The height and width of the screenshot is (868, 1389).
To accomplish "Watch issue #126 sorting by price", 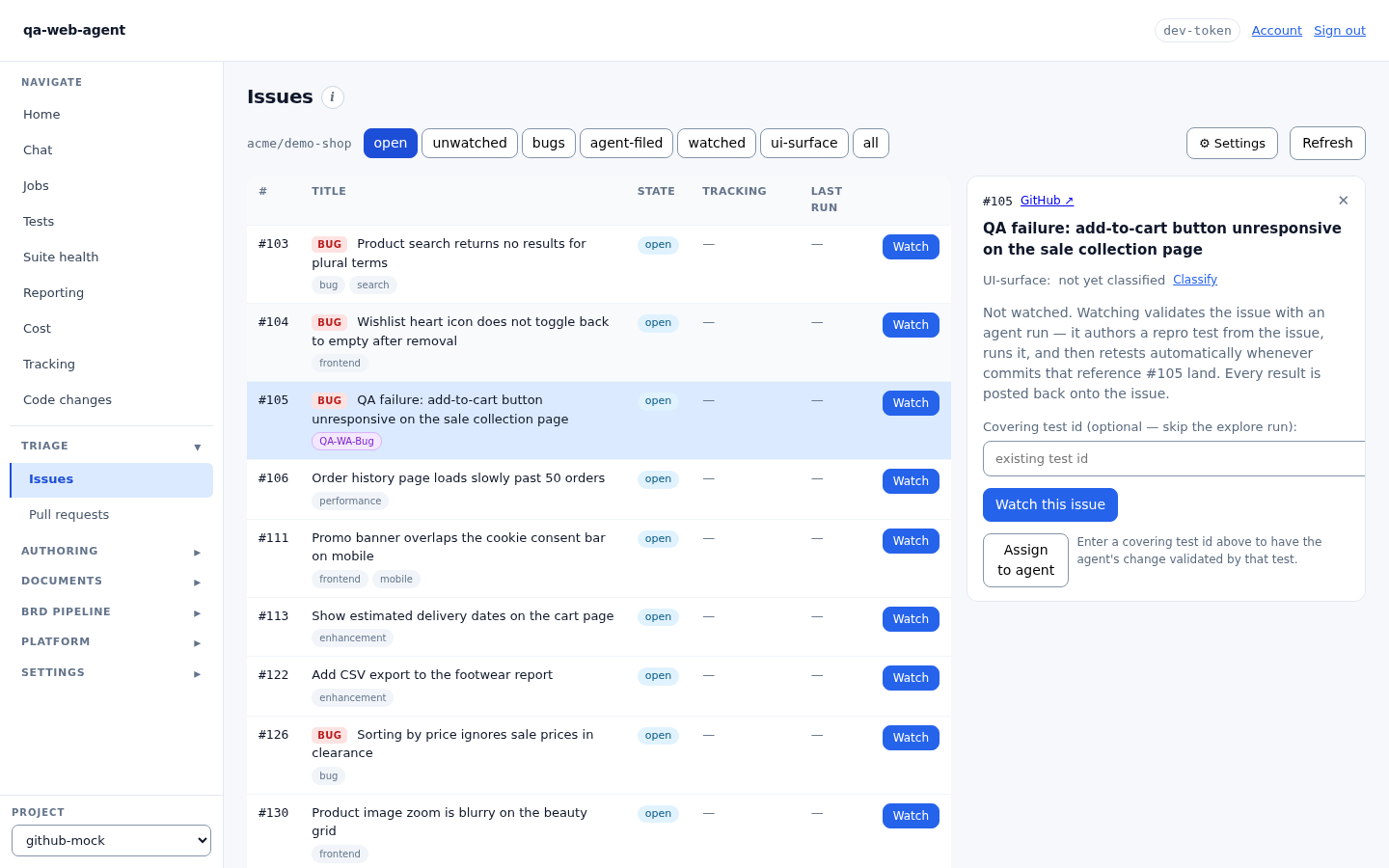I will tap(911, 738).
